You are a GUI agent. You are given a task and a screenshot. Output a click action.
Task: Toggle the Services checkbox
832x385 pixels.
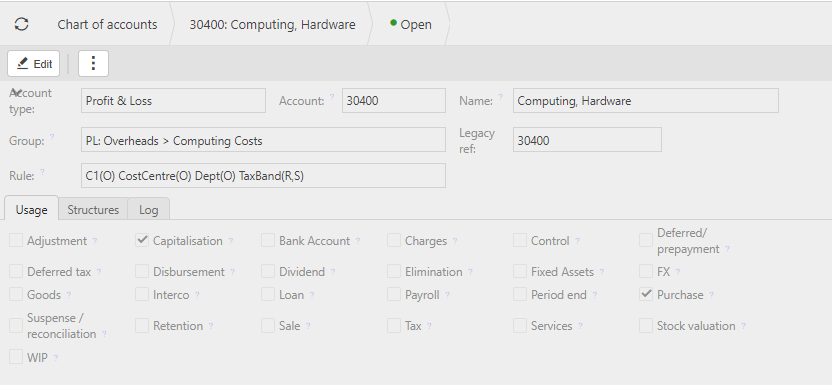(x=519, y=326)
